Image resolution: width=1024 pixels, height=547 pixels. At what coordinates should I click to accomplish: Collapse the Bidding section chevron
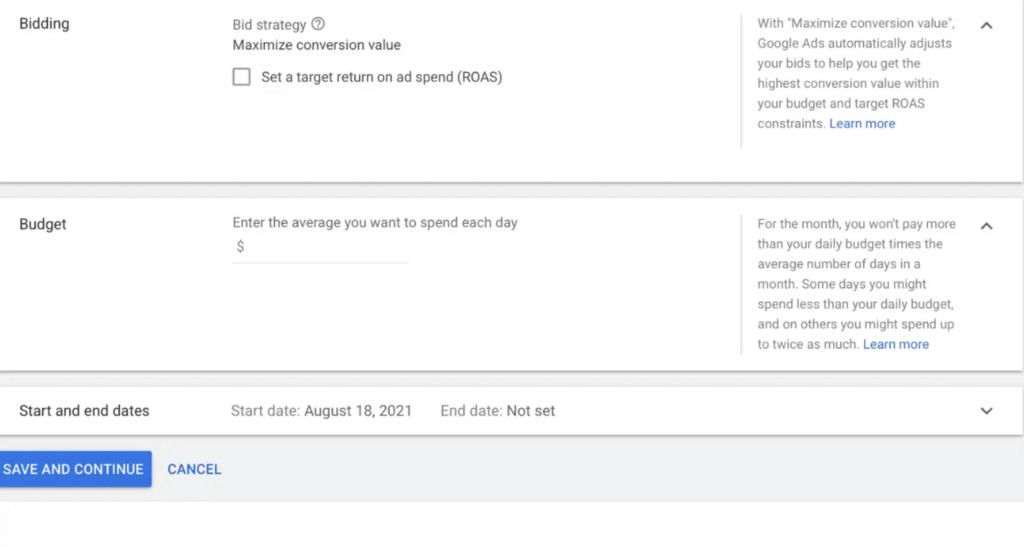point(986,25)
